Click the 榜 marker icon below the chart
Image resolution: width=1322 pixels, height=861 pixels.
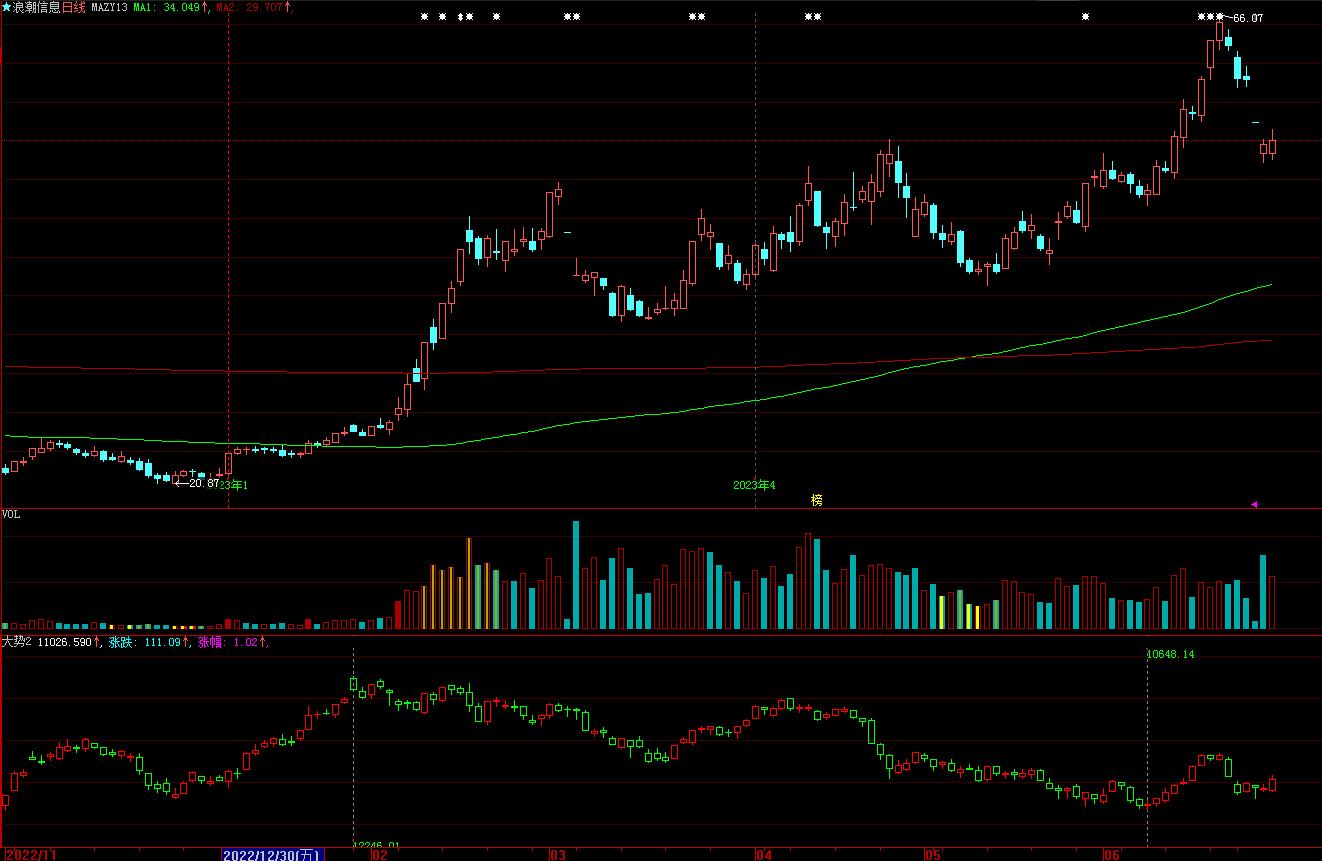coord(817,499)
